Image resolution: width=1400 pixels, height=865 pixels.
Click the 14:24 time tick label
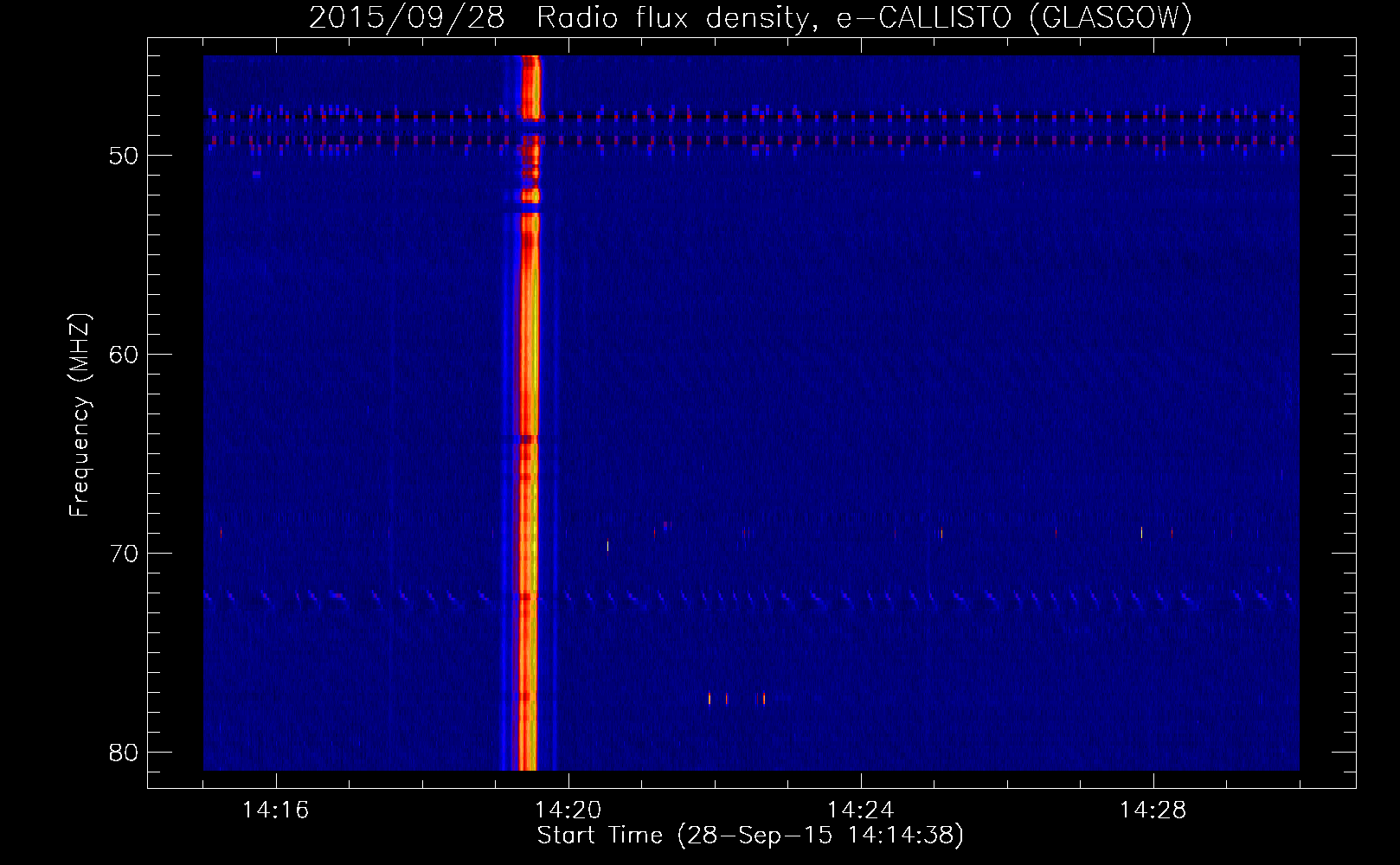coord(860,811)
